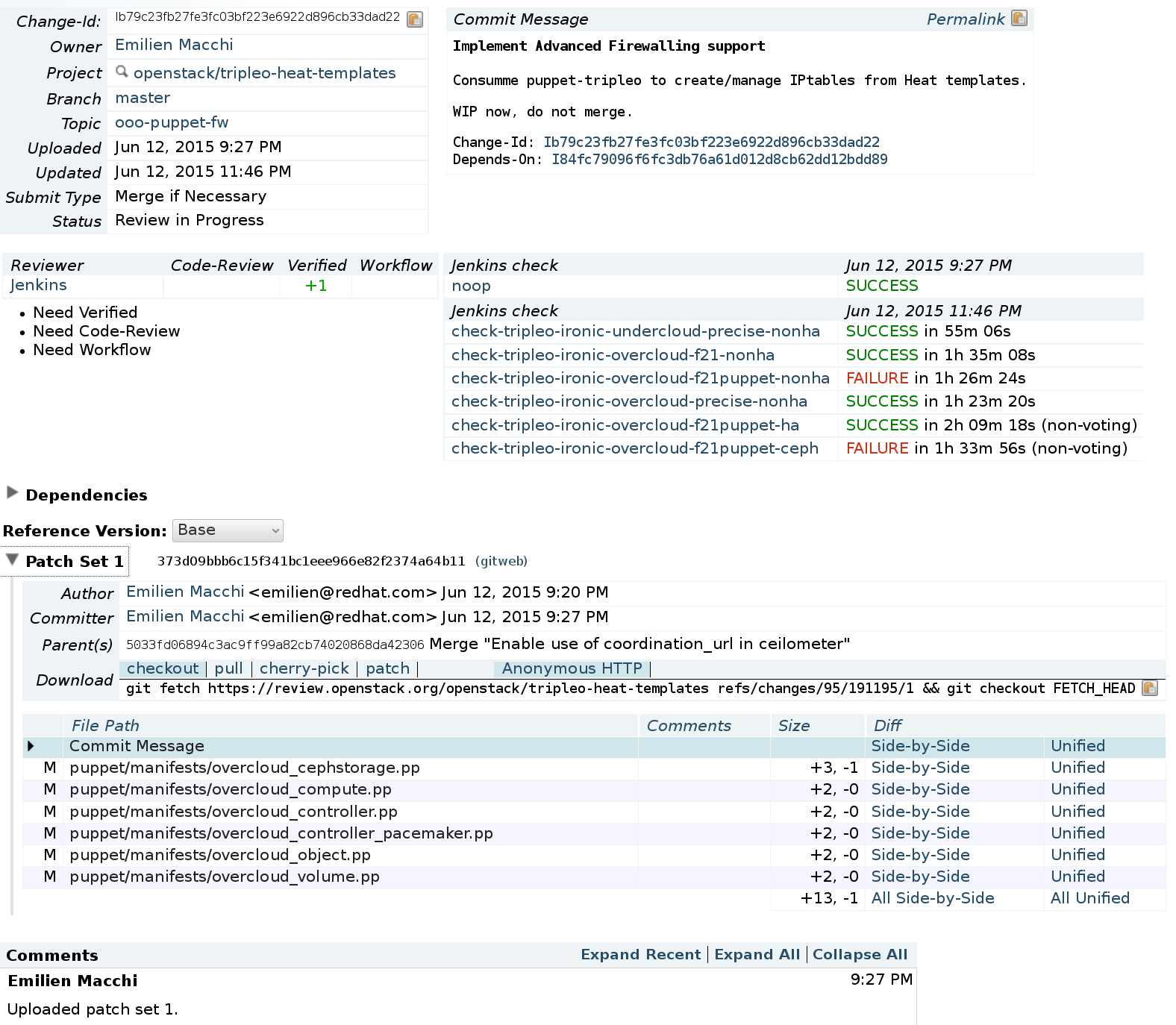The image size is (1176, 1025).
Task: Open the openstack/tripleo-heat-templates project link
Action: point(264,73)
